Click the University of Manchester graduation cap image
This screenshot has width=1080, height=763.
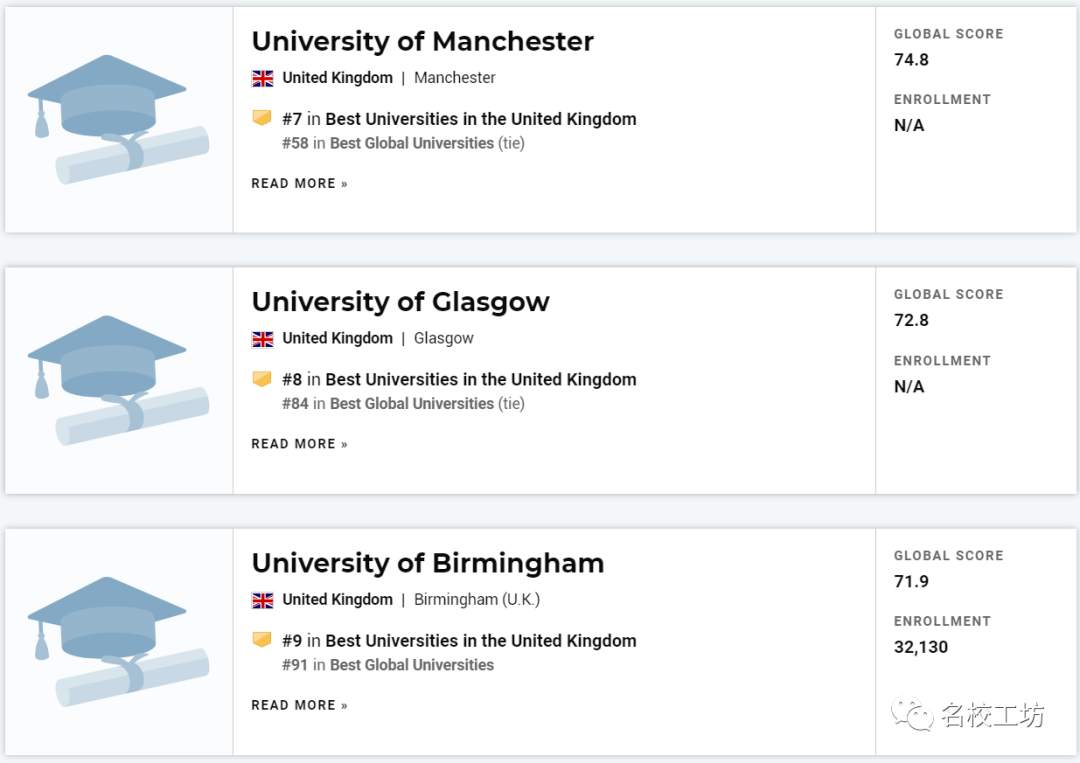[118, 120]
